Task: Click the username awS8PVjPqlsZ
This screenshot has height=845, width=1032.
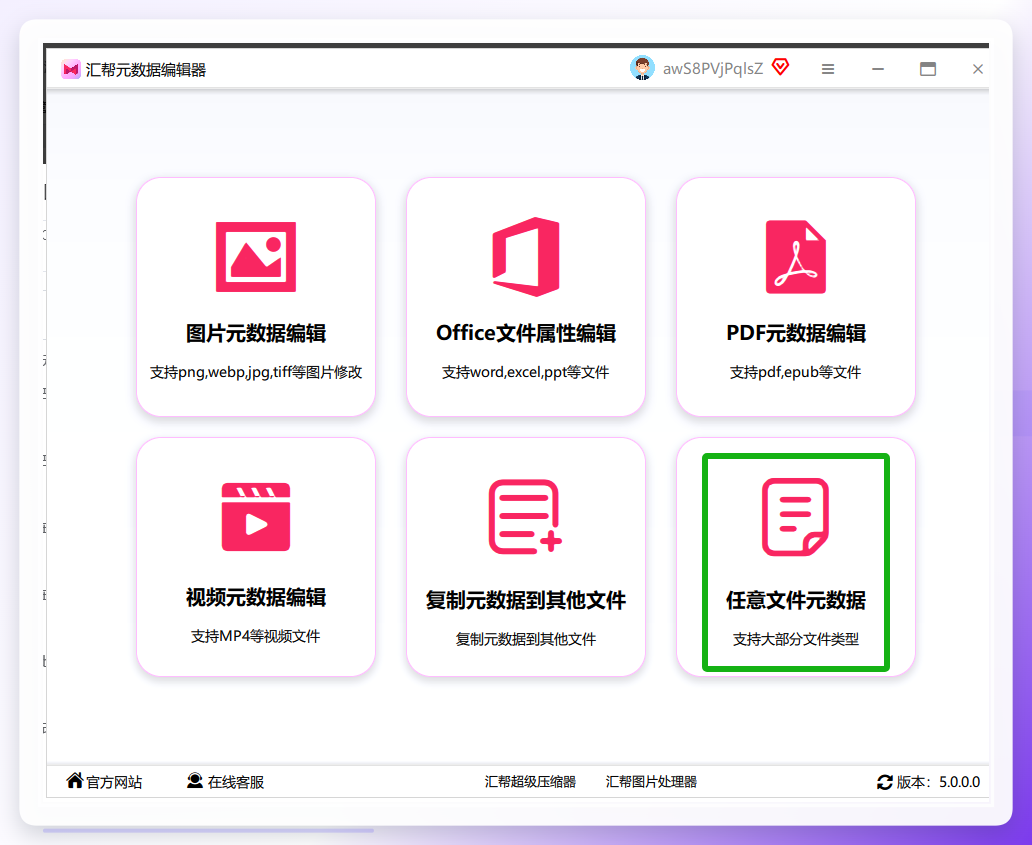Action: [x=713, y=69]
